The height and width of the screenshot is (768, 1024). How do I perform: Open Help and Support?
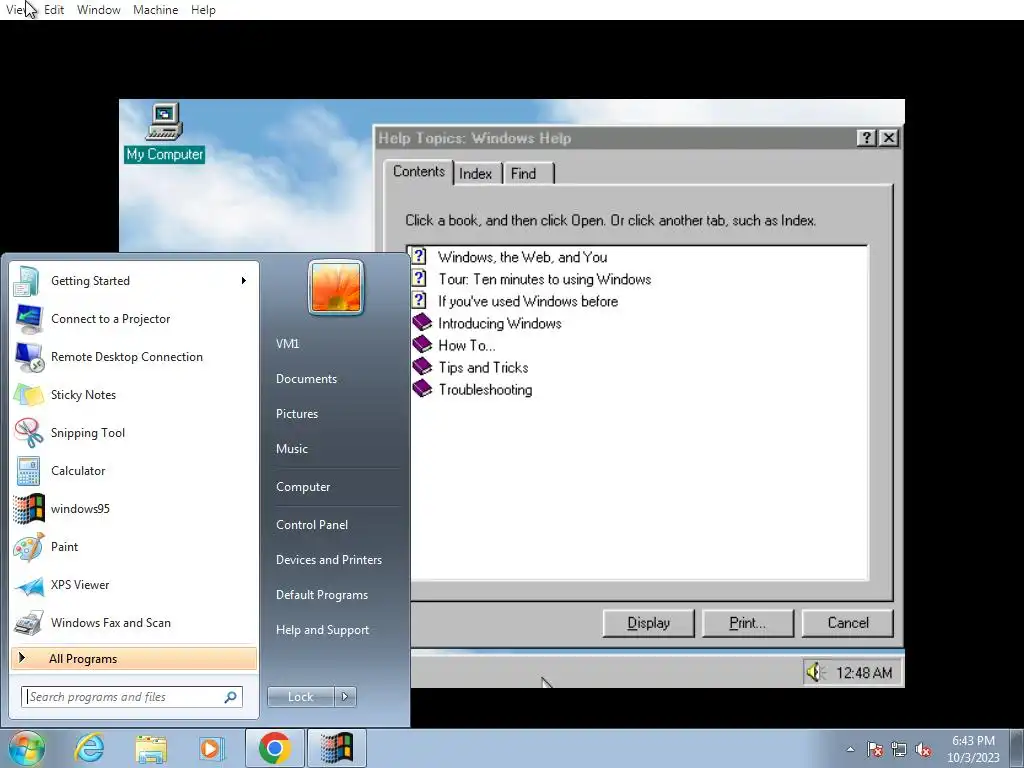[323, 630]
